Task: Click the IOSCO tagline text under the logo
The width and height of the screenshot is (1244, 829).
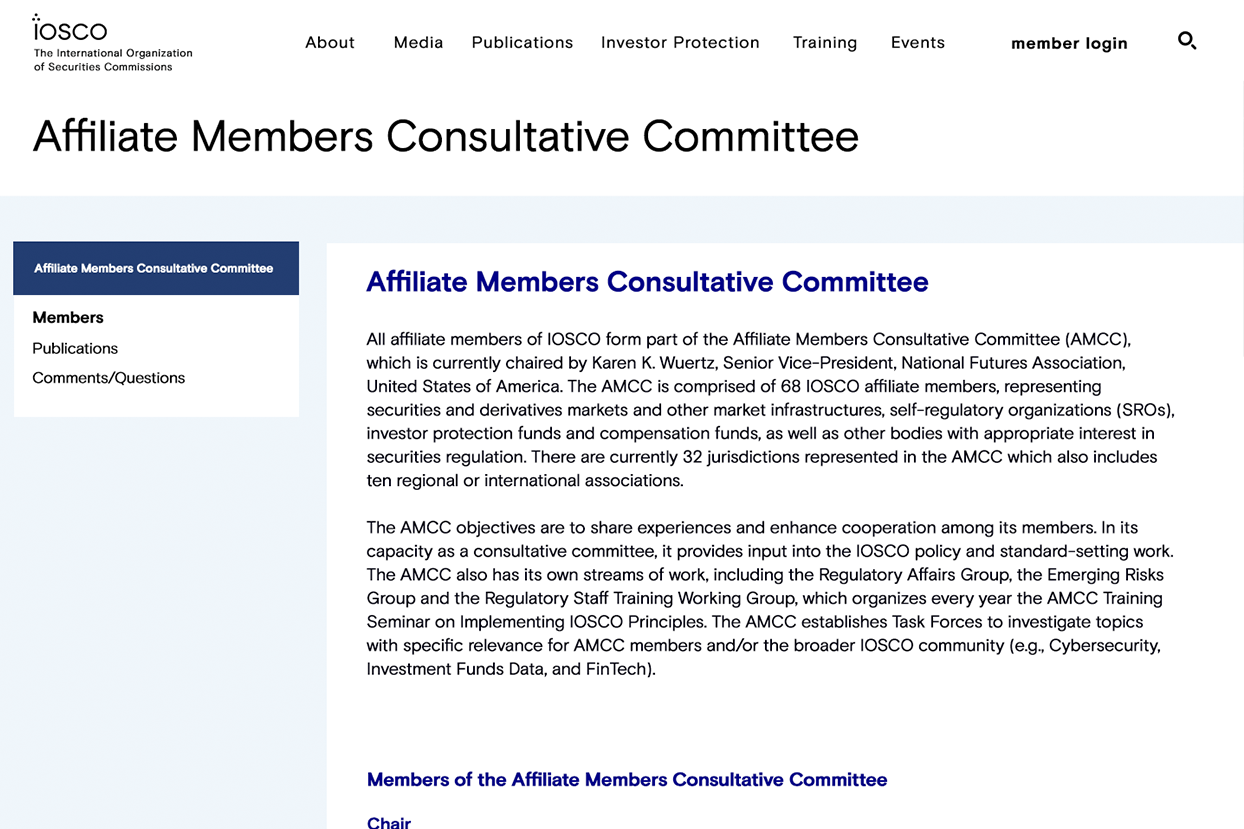Action: point(111,60)
